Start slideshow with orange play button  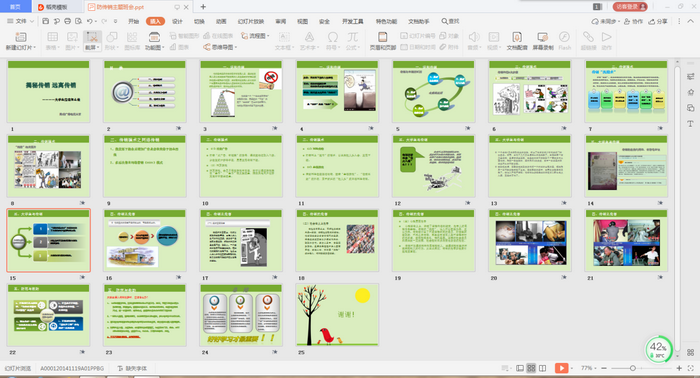point(561,368)
